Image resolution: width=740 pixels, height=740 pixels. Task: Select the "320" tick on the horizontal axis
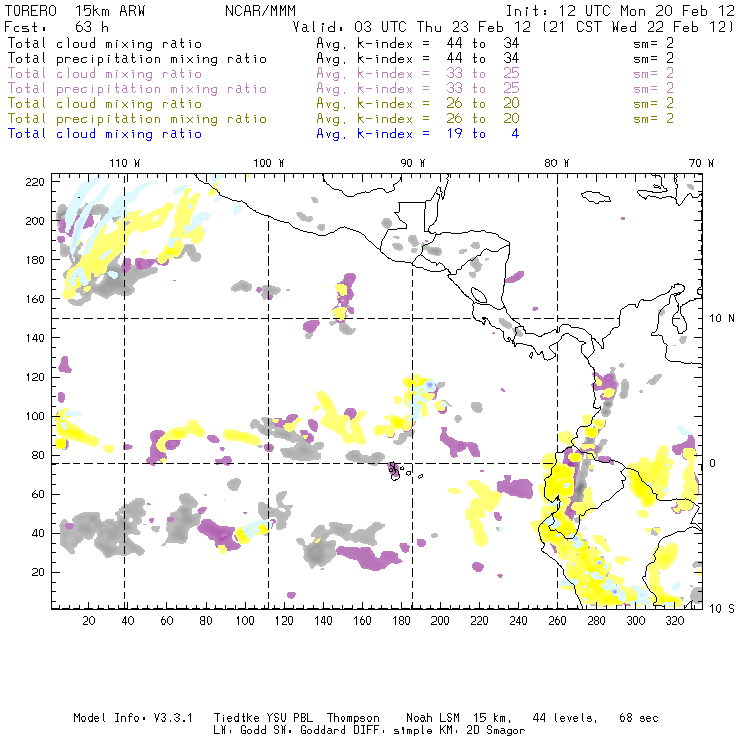(674, 621)
